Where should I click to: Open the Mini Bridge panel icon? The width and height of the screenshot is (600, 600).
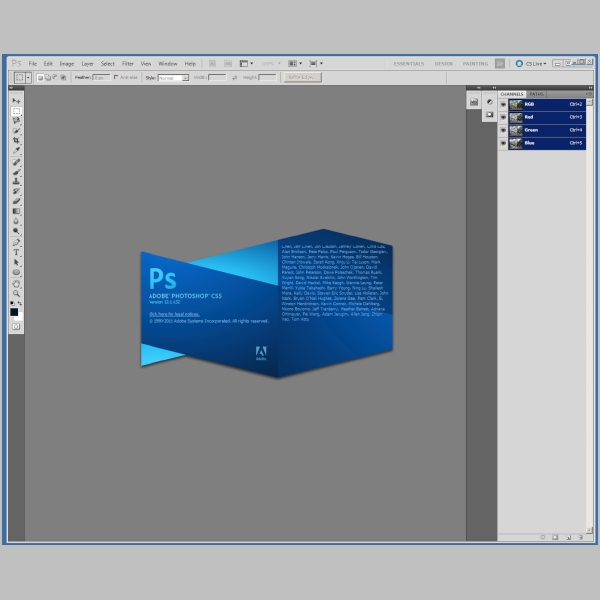(474, 102)
